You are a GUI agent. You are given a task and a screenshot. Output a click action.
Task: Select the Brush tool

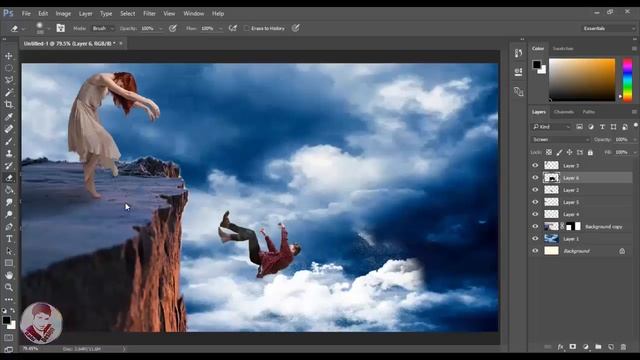(9, 141)
